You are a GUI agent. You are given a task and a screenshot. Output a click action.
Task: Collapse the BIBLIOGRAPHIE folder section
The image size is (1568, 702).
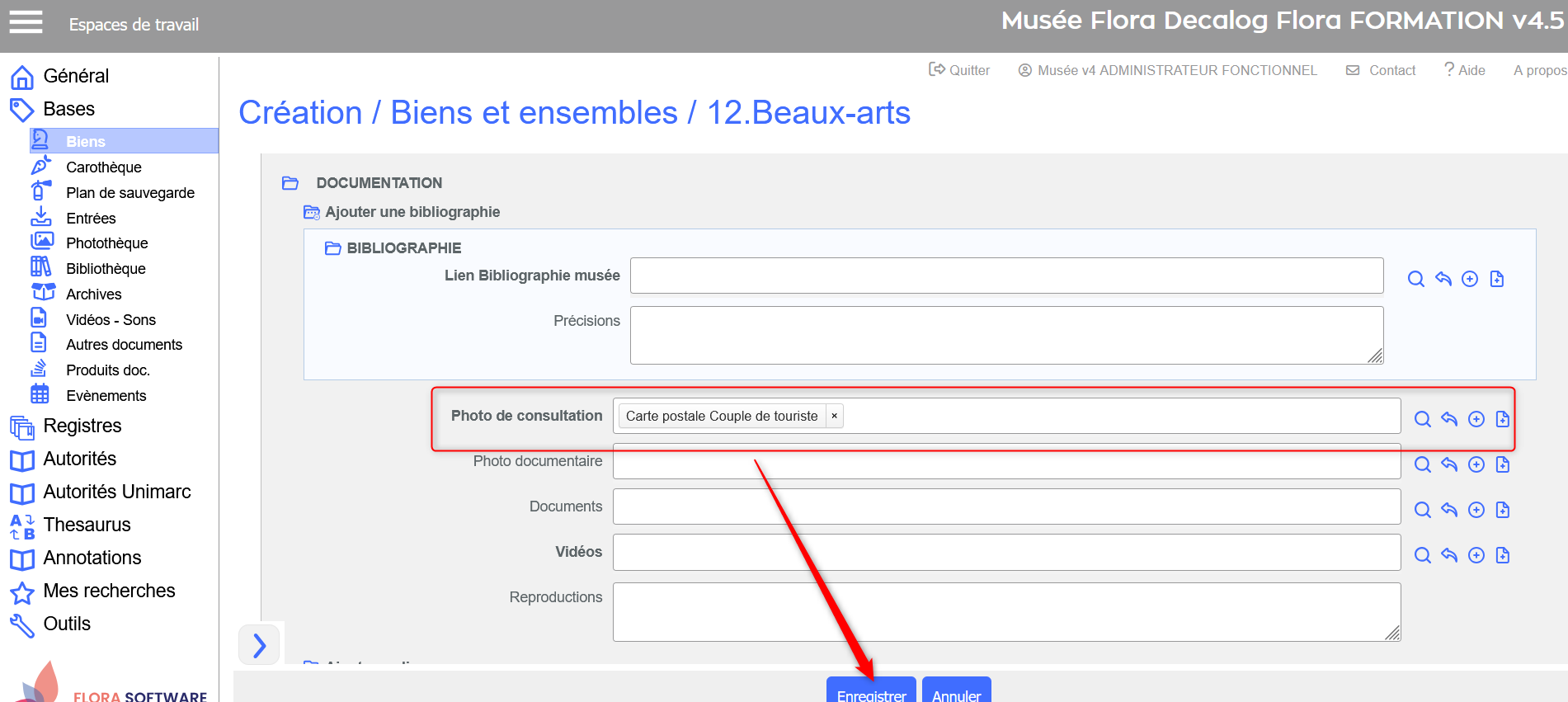(x=333, y=248)
